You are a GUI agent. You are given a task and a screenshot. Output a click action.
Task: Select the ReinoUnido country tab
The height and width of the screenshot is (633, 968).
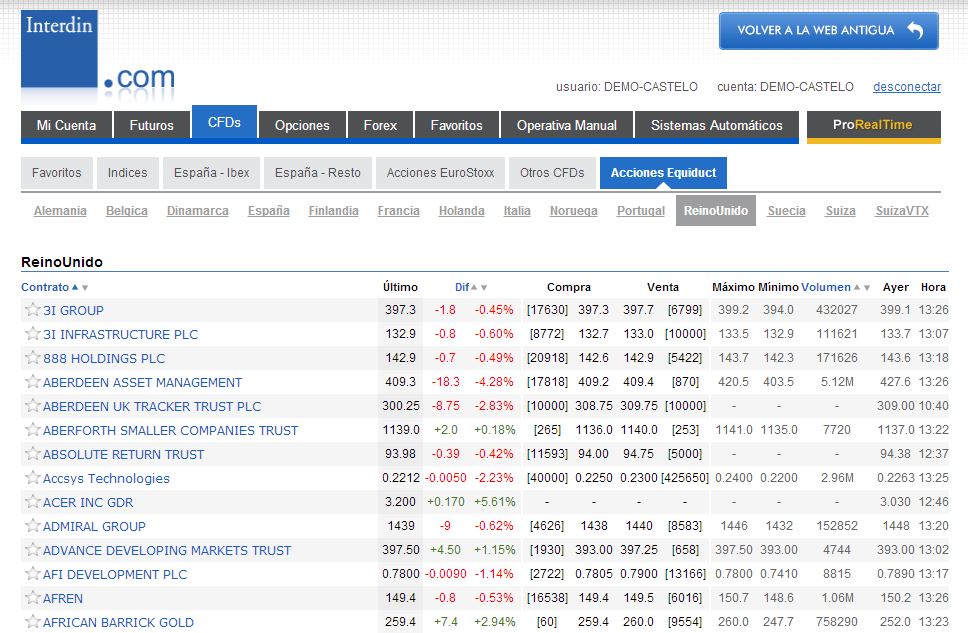point(716,211)
